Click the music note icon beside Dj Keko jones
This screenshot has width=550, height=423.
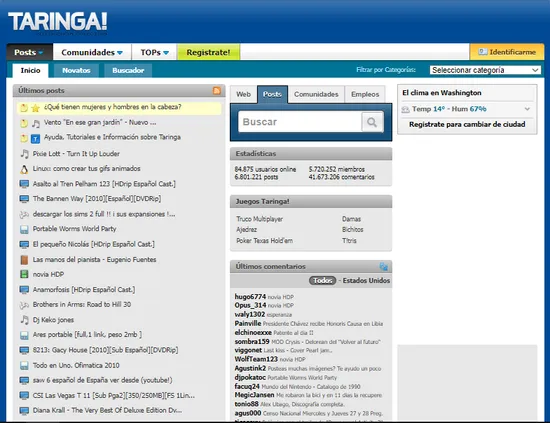coord(24,320)
